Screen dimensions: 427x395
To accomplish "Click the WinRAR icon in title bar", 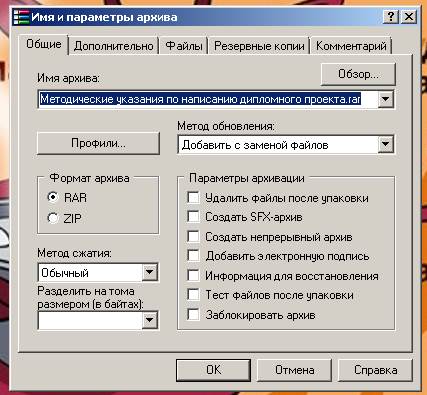I will pos(21,17).
